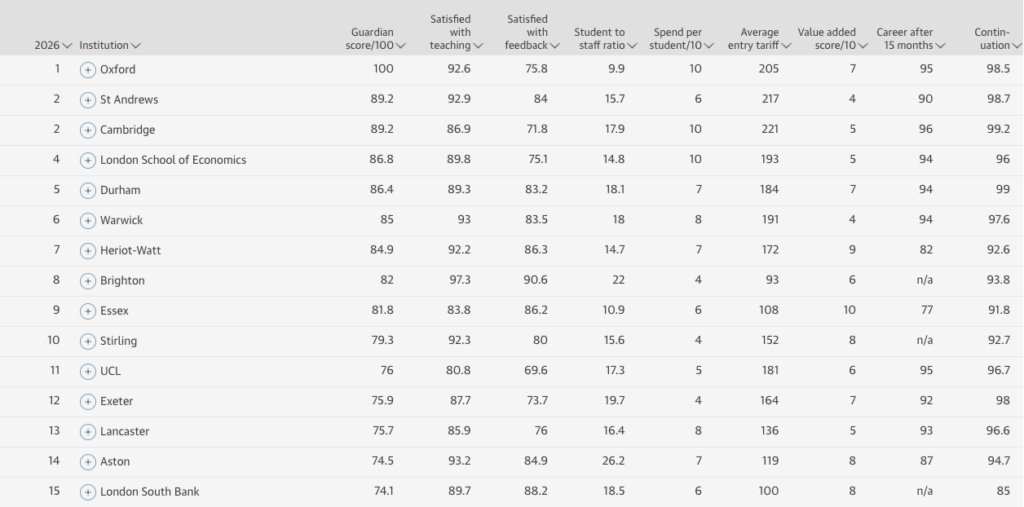Viewport: 1024px width, 507px height.
Task: Expand the Brighton row plus icon
Action: click(88, 281)
